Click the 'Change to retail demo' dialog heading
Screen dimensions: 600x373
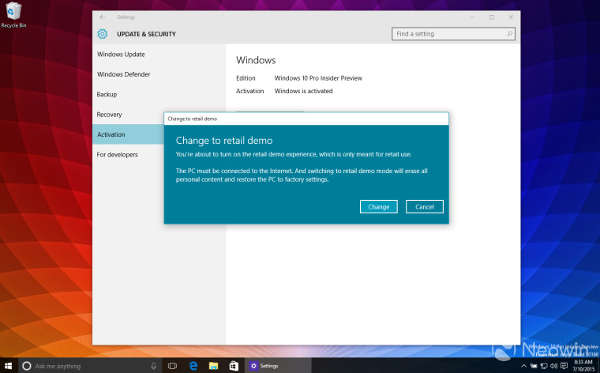(224, 140)
